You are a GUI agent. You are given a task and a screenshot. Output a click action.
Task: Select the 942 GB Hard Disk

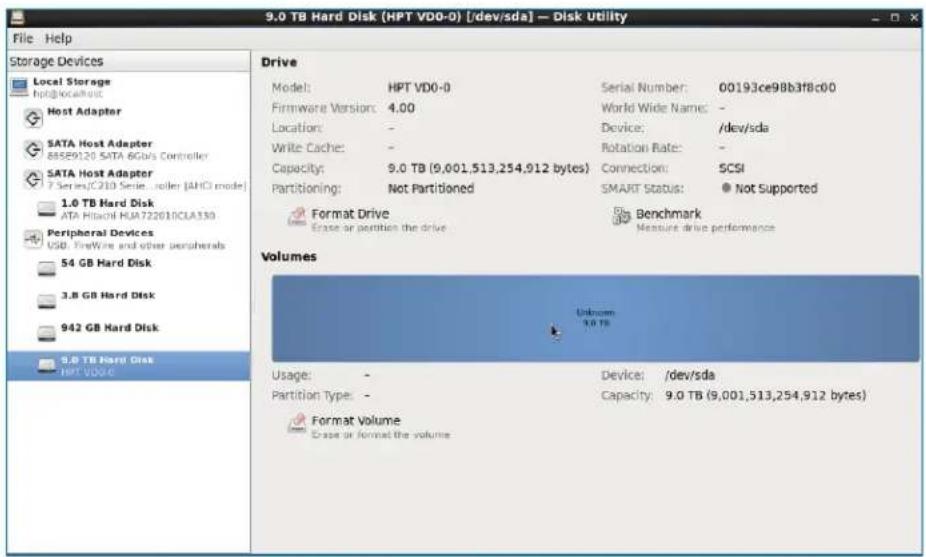[x=129, y=334]
